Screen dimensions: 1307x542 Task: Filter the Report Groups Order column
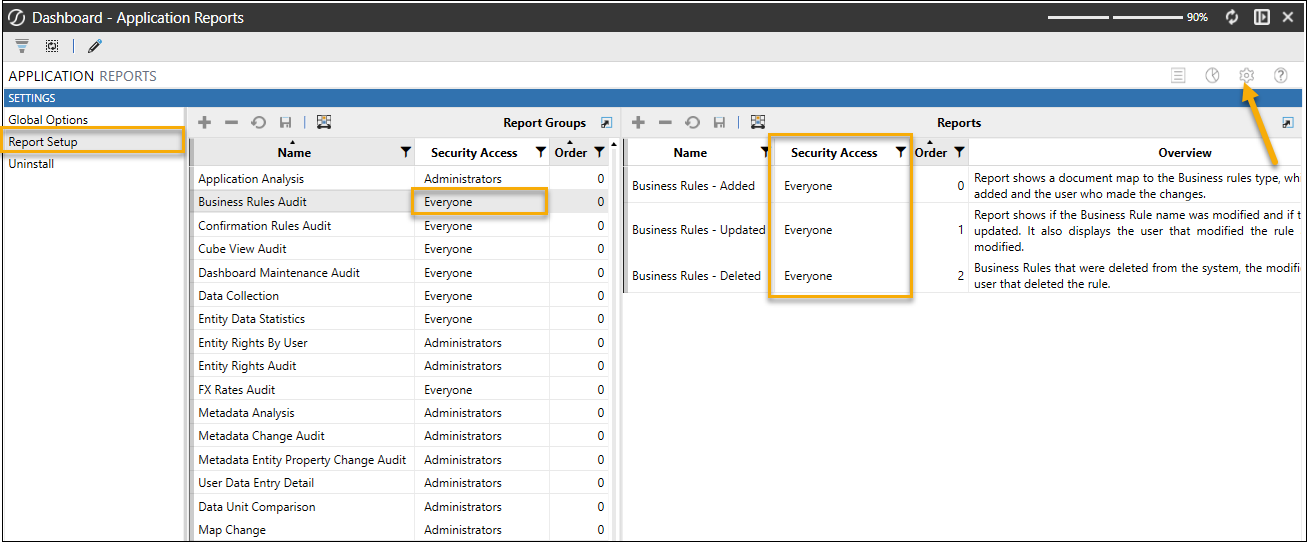coord(598,153)
